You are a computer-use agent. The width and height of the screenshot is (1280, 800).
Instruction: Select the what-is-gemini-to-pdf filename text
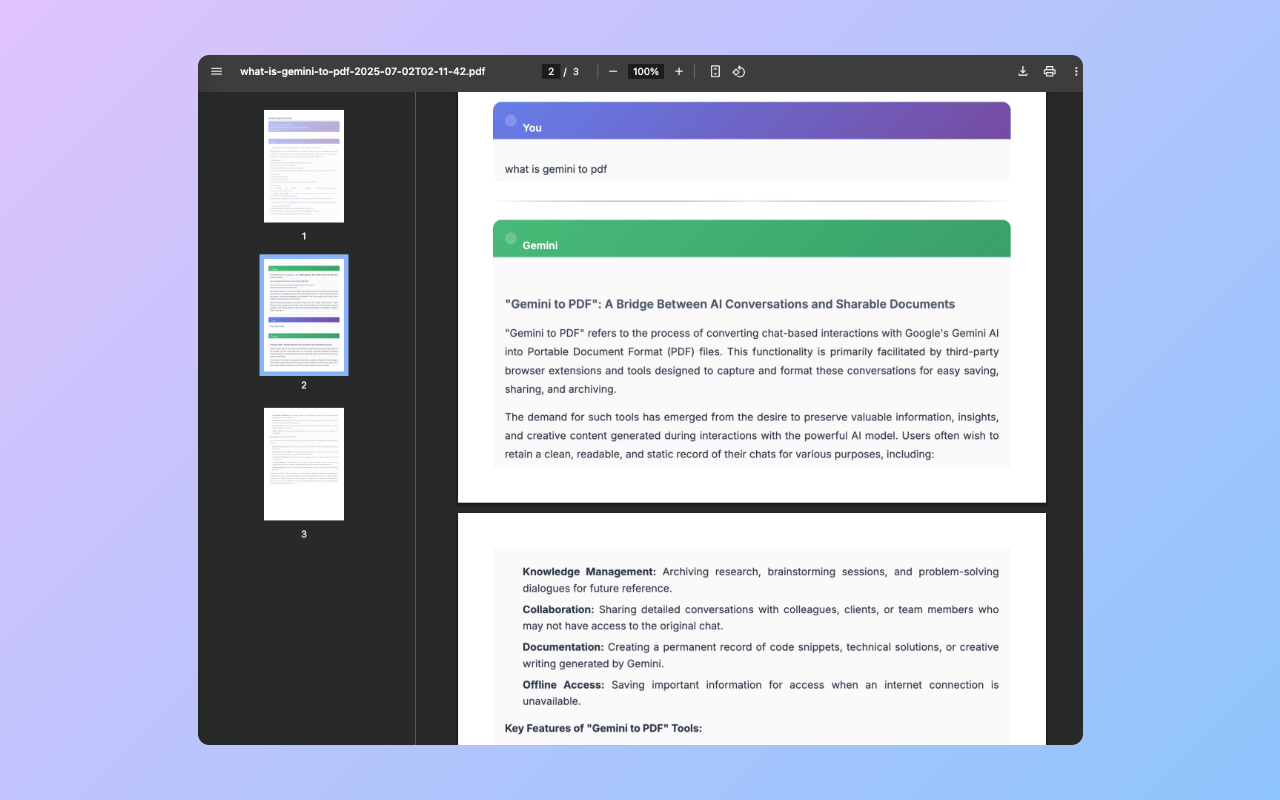[362, 71]
